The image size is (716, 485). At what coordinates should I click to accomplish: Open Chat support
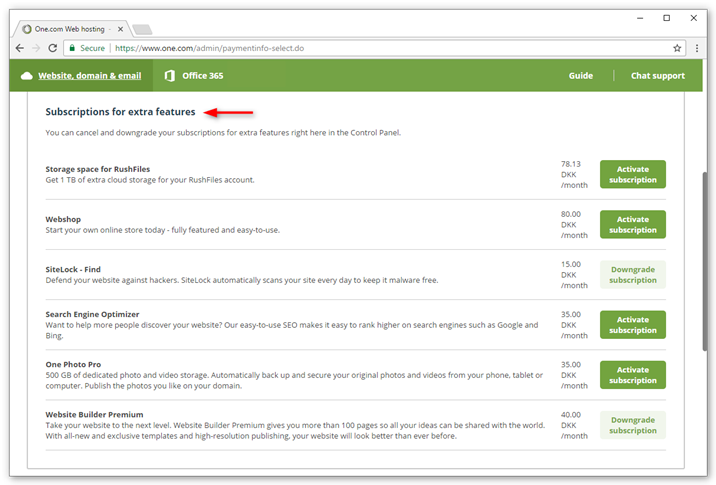(658, 76)
